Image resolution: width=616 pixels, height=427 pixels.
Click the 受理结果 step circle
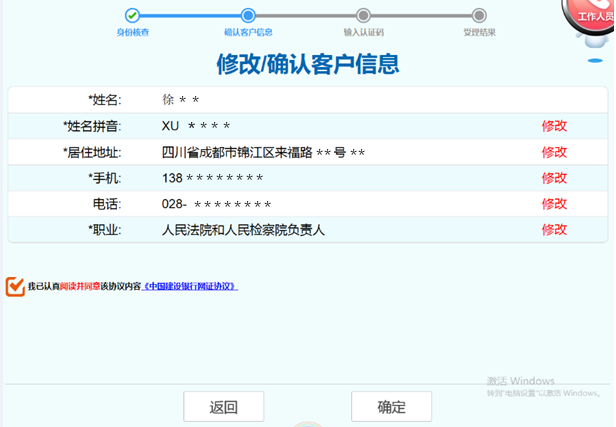(x=479, y=15)
